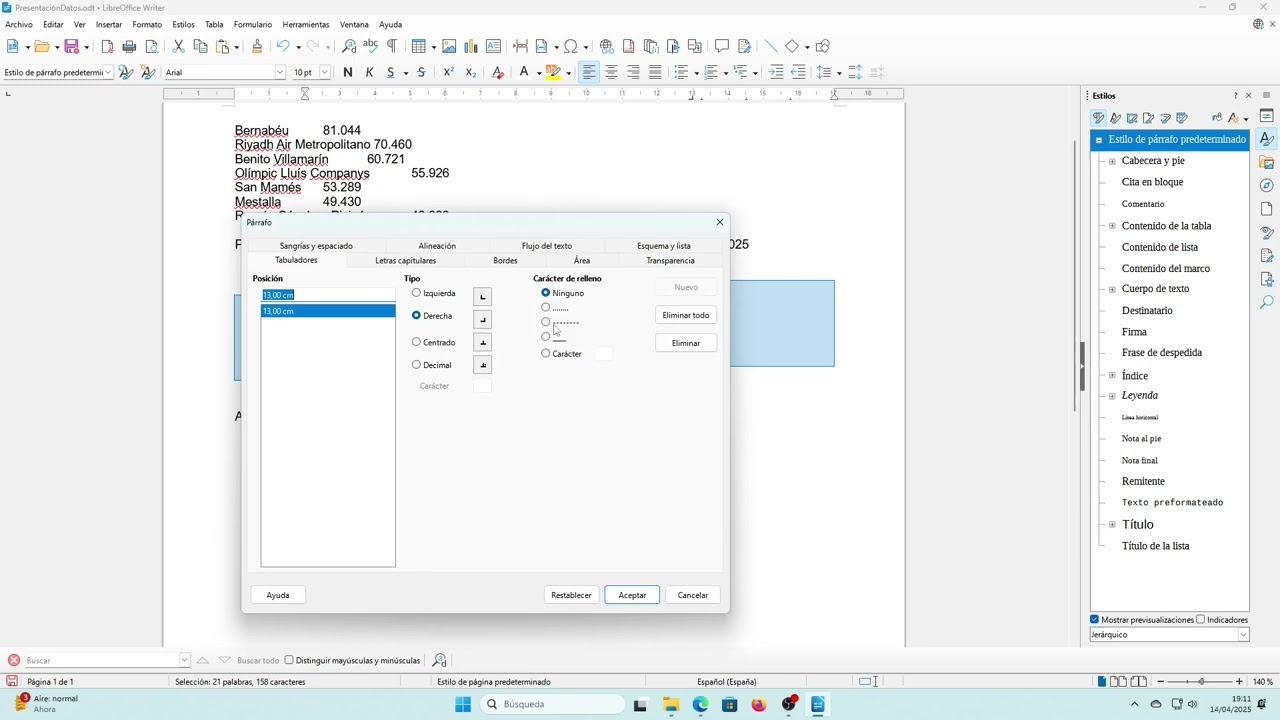Select the Izquierda tab type radio
1280x720 pixels.
pyautogui.click(x=416, y=293)
